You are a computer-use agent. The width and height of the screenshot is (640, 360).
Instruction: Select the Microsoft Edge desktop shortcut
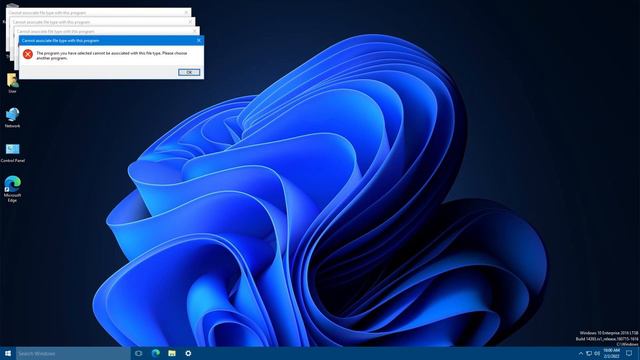[x=12, y=189]
